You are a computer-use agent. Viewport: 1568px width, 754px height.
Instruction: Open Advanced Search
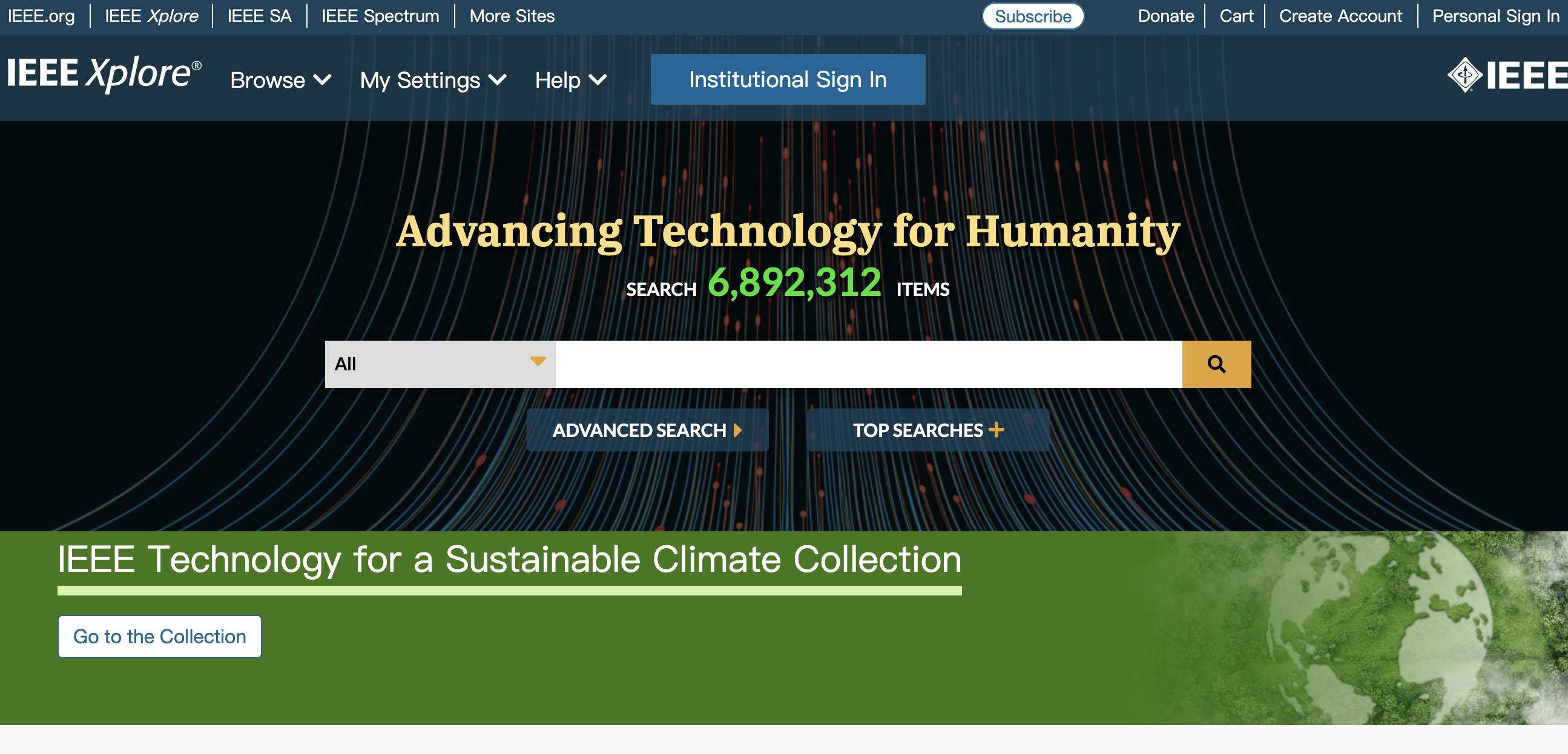647,430
